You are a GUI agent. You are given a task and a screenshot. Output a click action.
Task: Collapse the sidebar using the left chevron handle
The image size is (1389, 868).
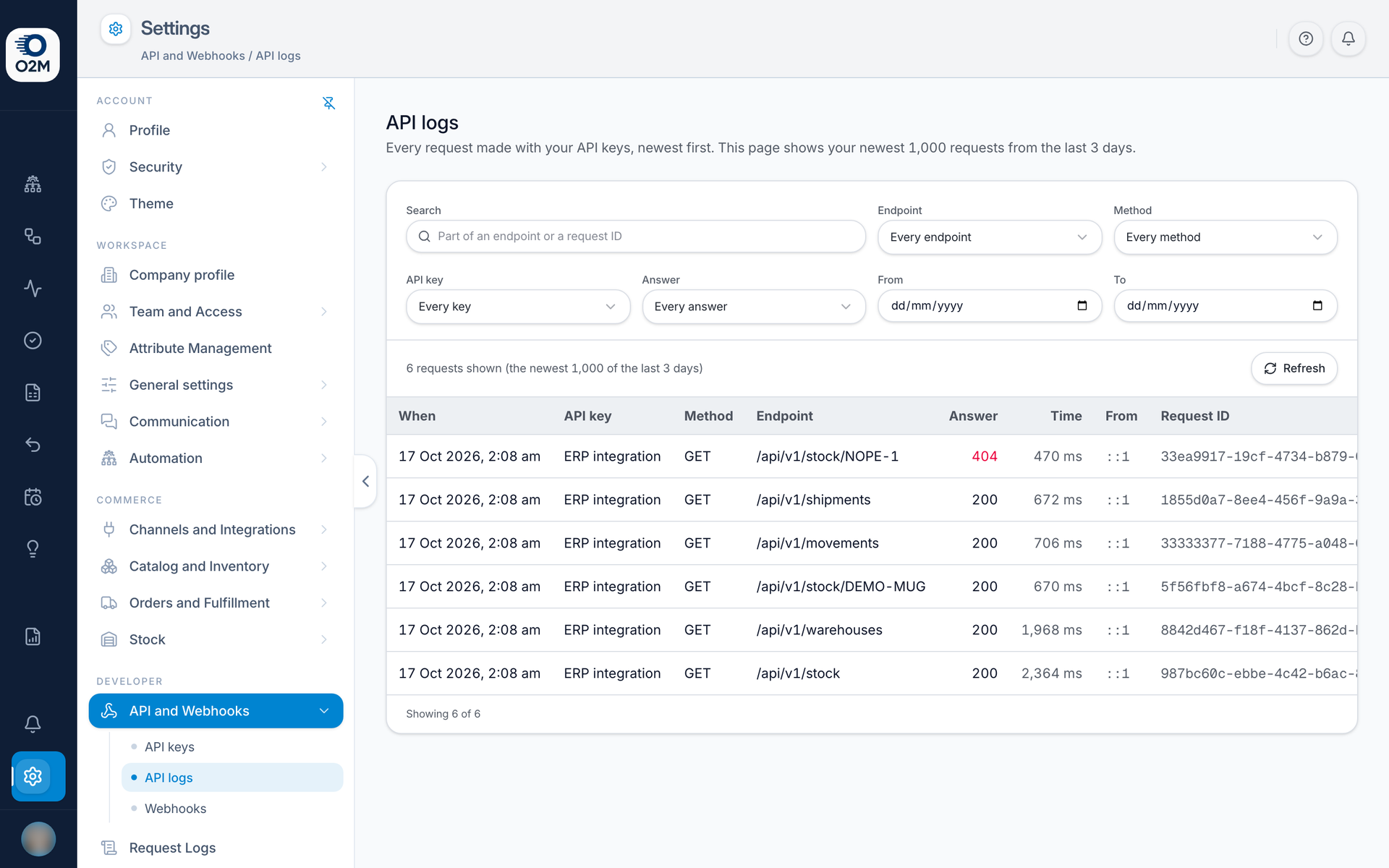[x=365, y=481]
